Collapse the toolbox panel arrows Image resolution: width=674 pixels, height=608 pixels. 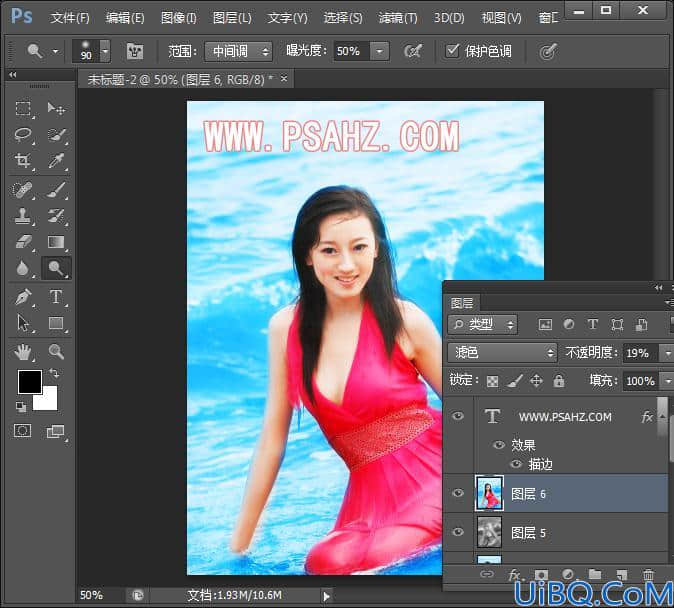click(x=13, y=75)
